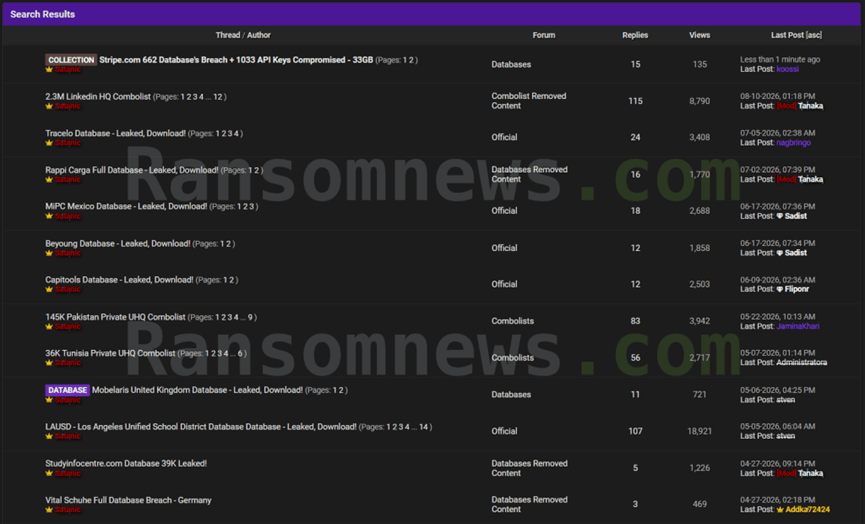The height and width of the screenshot is (524, 865).
Task: Open the 36K Tunisia Private UHQ Combolist thread
Action: 110,353
